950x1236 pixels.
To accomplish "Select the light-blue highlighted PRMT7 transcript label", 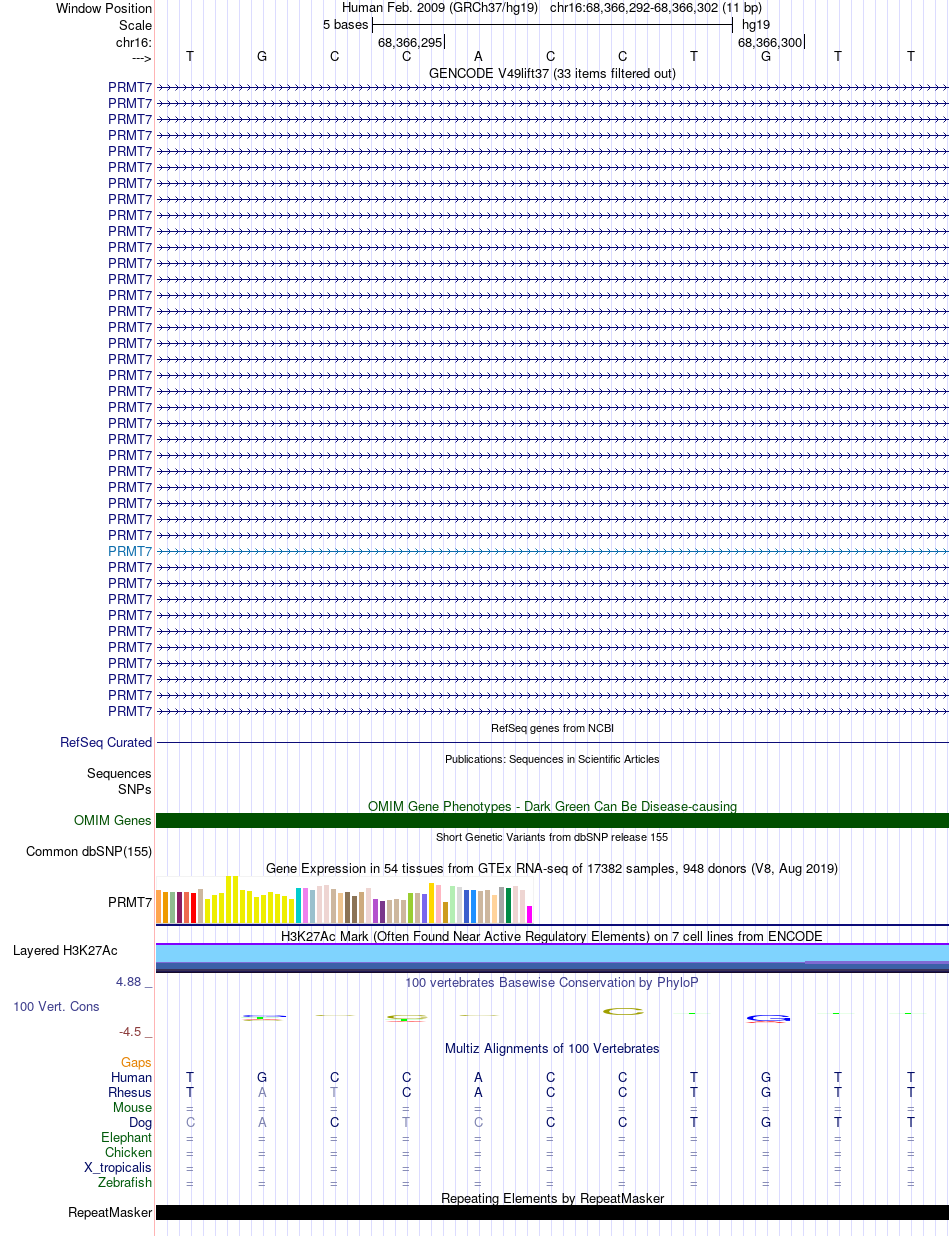I will (x=130, y=551).
